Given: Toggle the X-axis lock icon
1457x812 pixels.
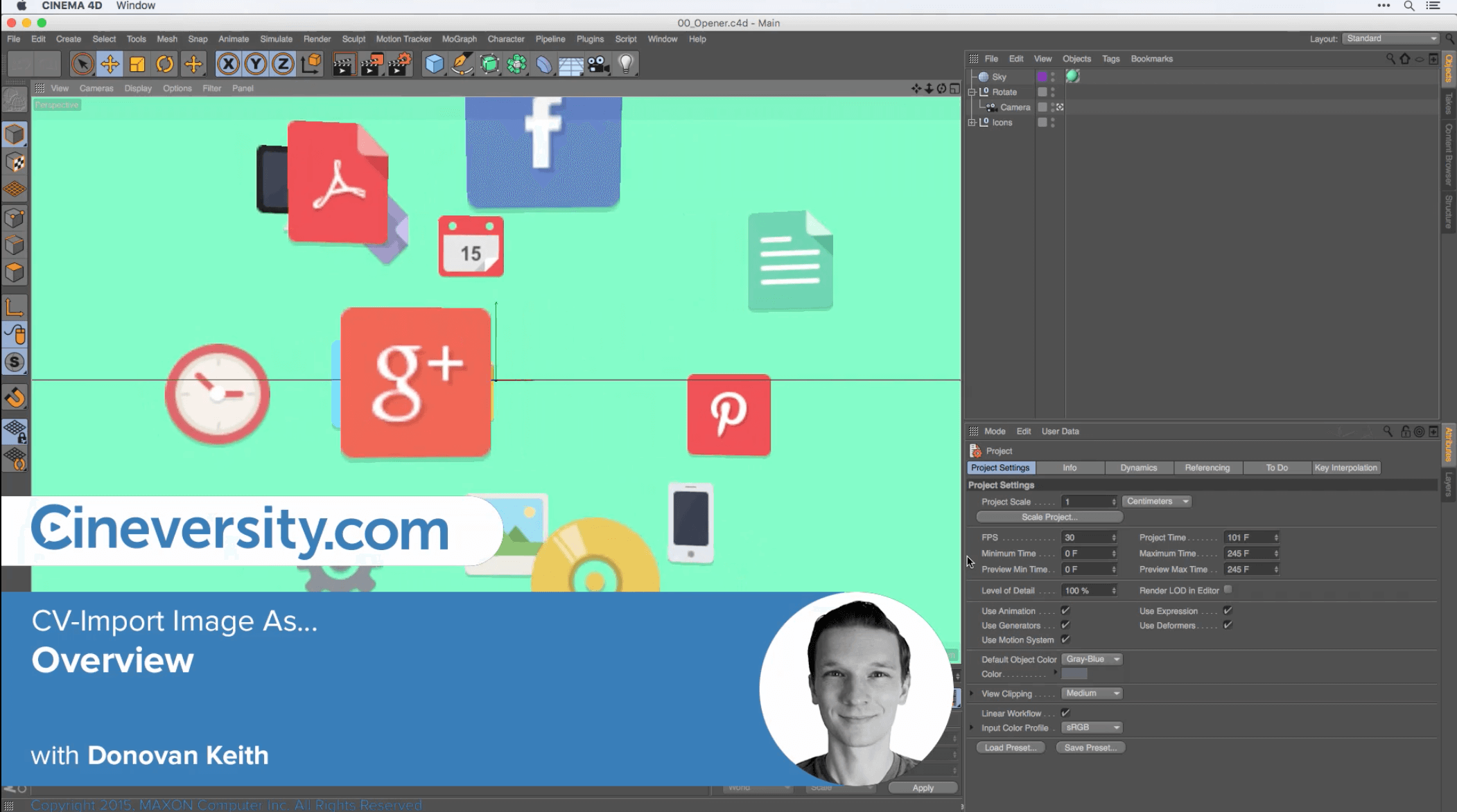Looking at the screenshot, I should 228,64.
